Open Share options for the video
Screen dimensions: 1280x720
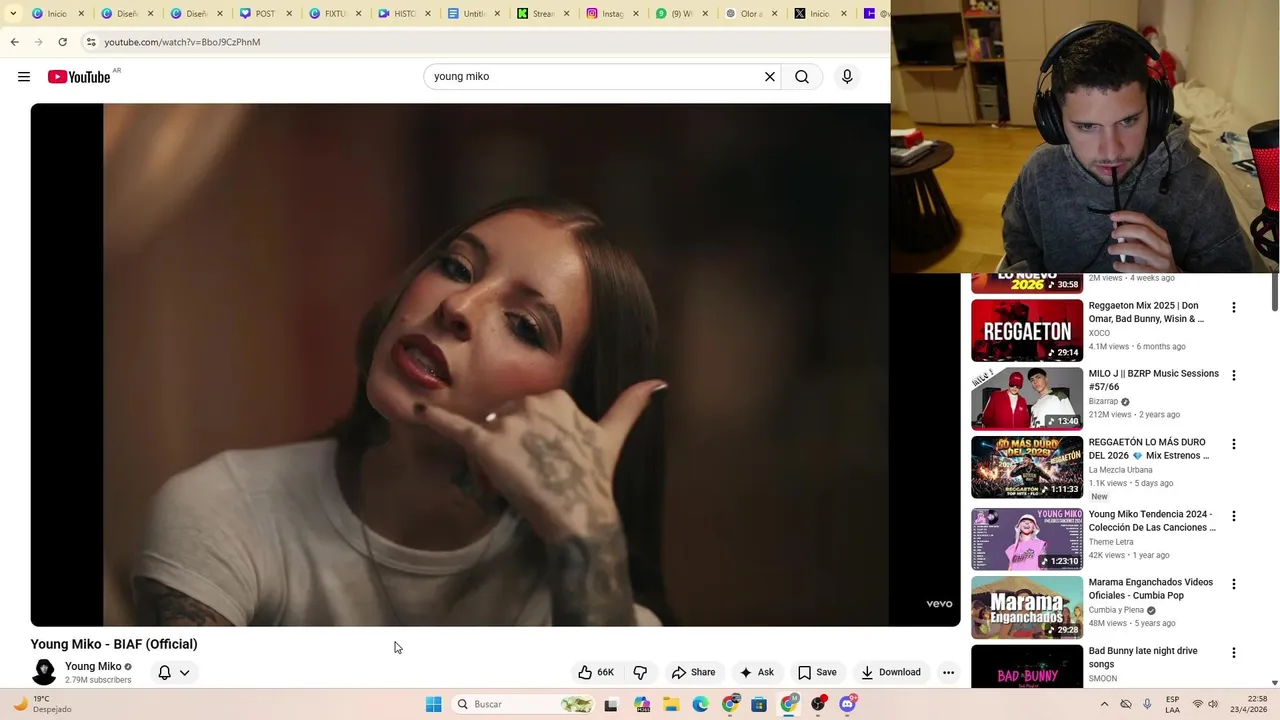(694, 672)
